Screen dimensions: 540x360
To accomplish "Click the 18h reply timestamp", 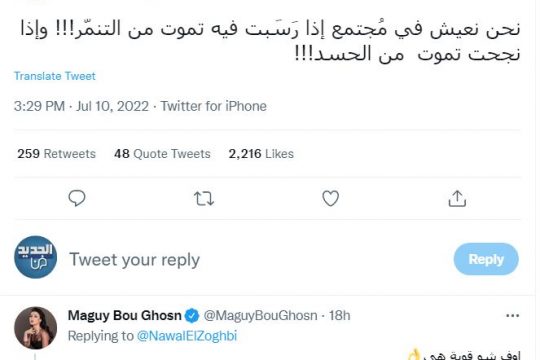I will (x=340, y=316).
